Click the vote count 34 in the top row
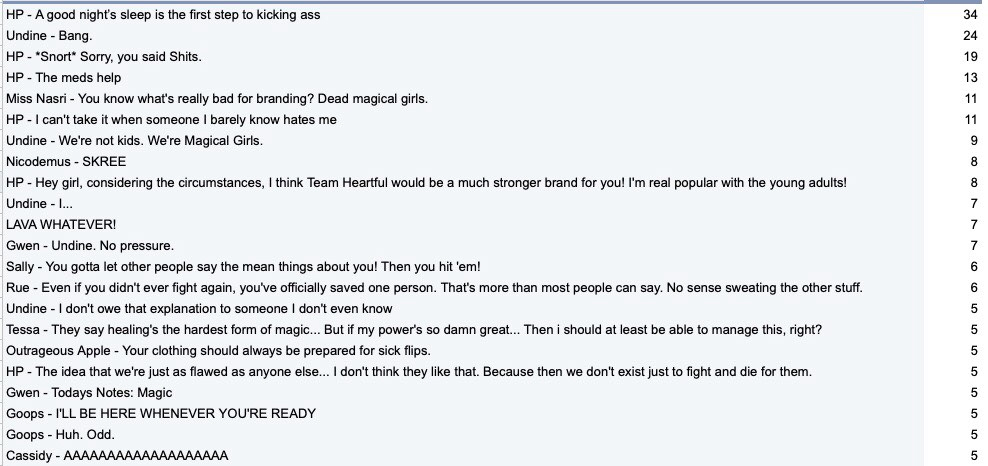Image resolution: width=988 pixels, height=466 pixels. pyautogui.click(x=969, y=15)
